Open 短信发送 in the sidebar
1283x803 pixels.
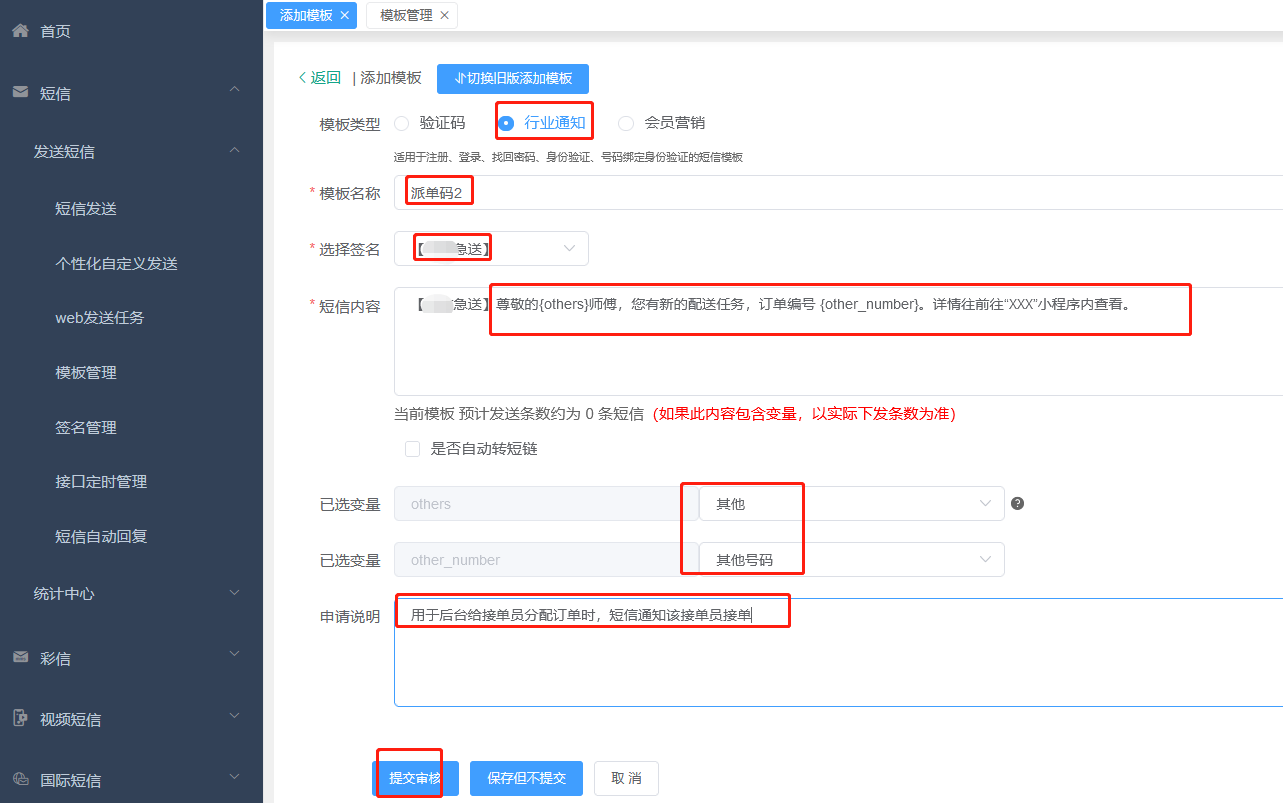86,209
